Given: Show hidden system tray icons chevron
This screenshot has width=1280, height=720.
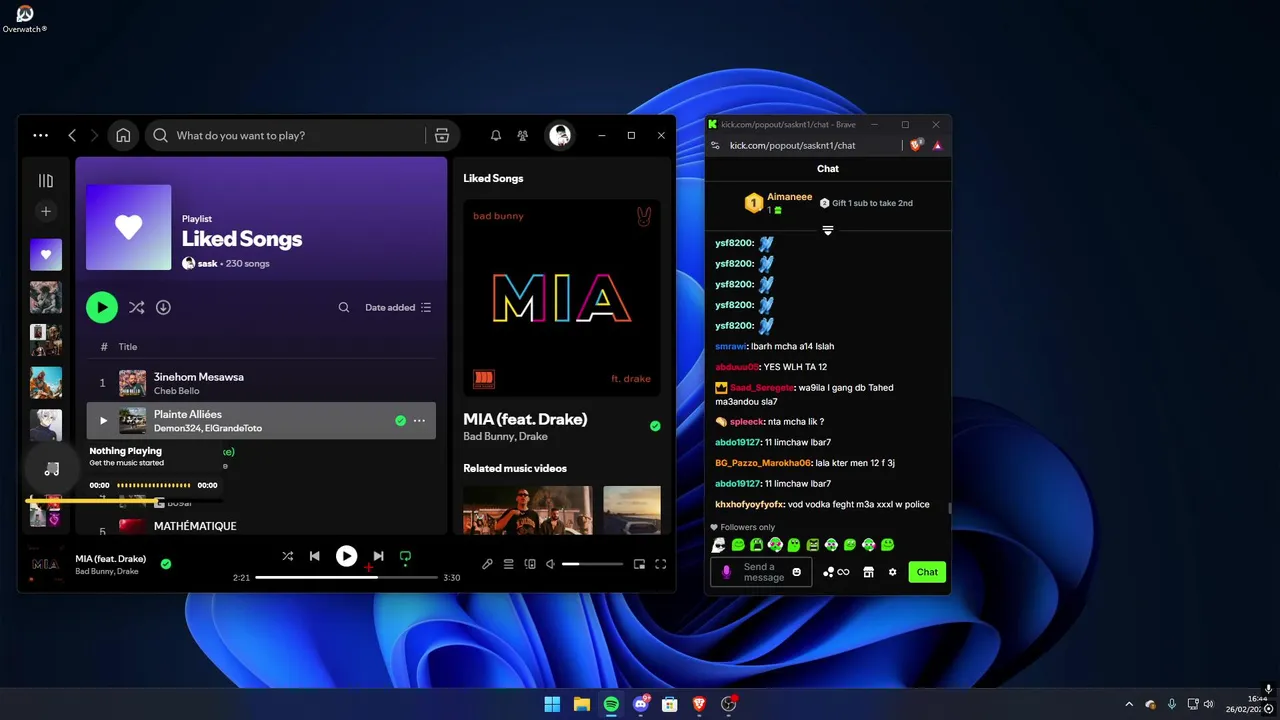Looking at the screenshot, I should tap(1129, 704).
